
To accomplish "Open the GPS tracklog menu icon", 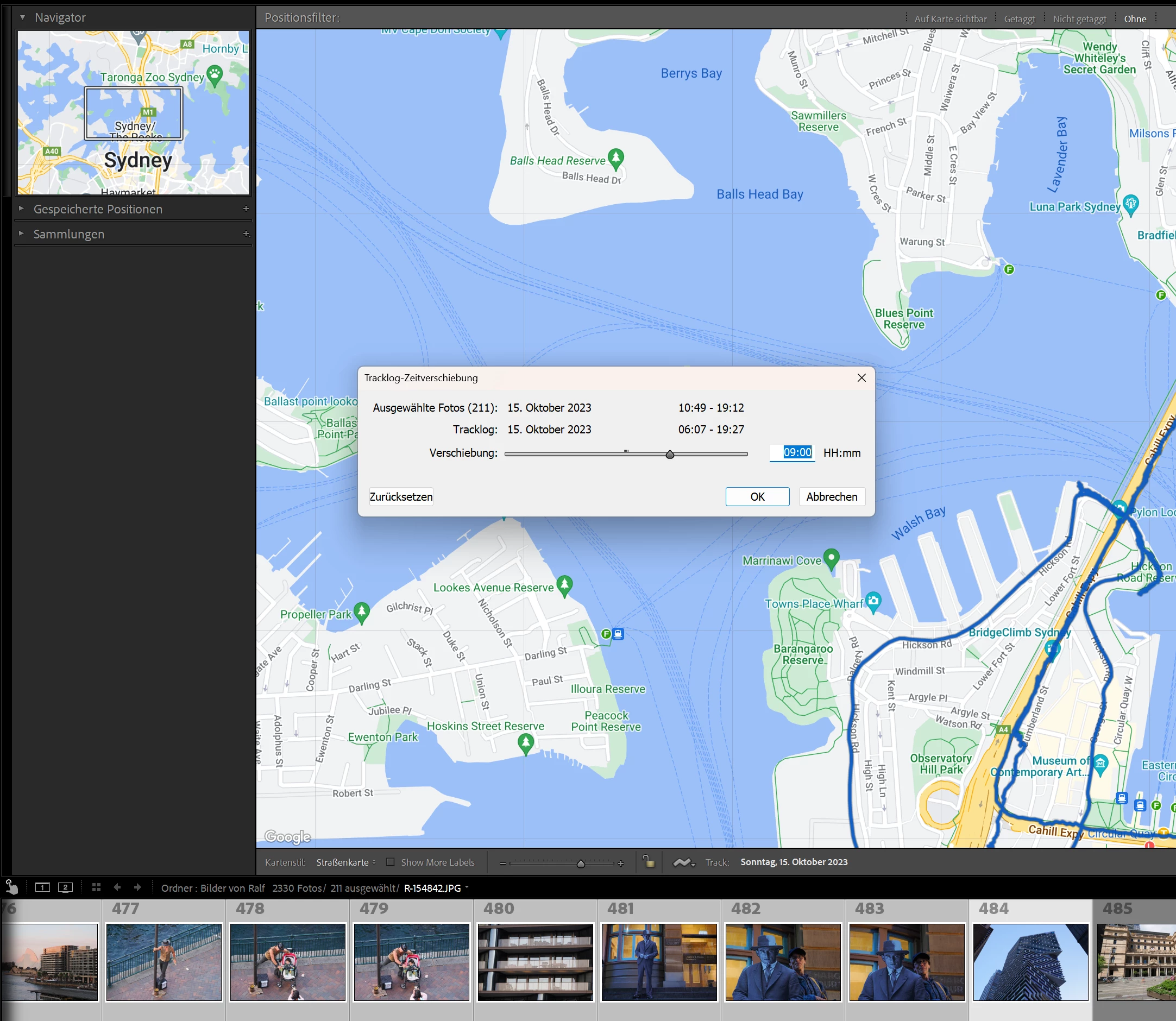I will coord(684,862).
